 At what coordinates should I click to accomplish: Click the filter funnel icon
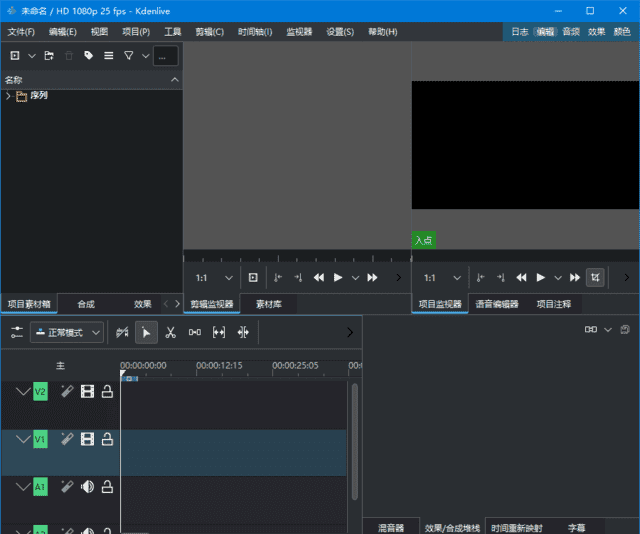click(x=129, y=56)
